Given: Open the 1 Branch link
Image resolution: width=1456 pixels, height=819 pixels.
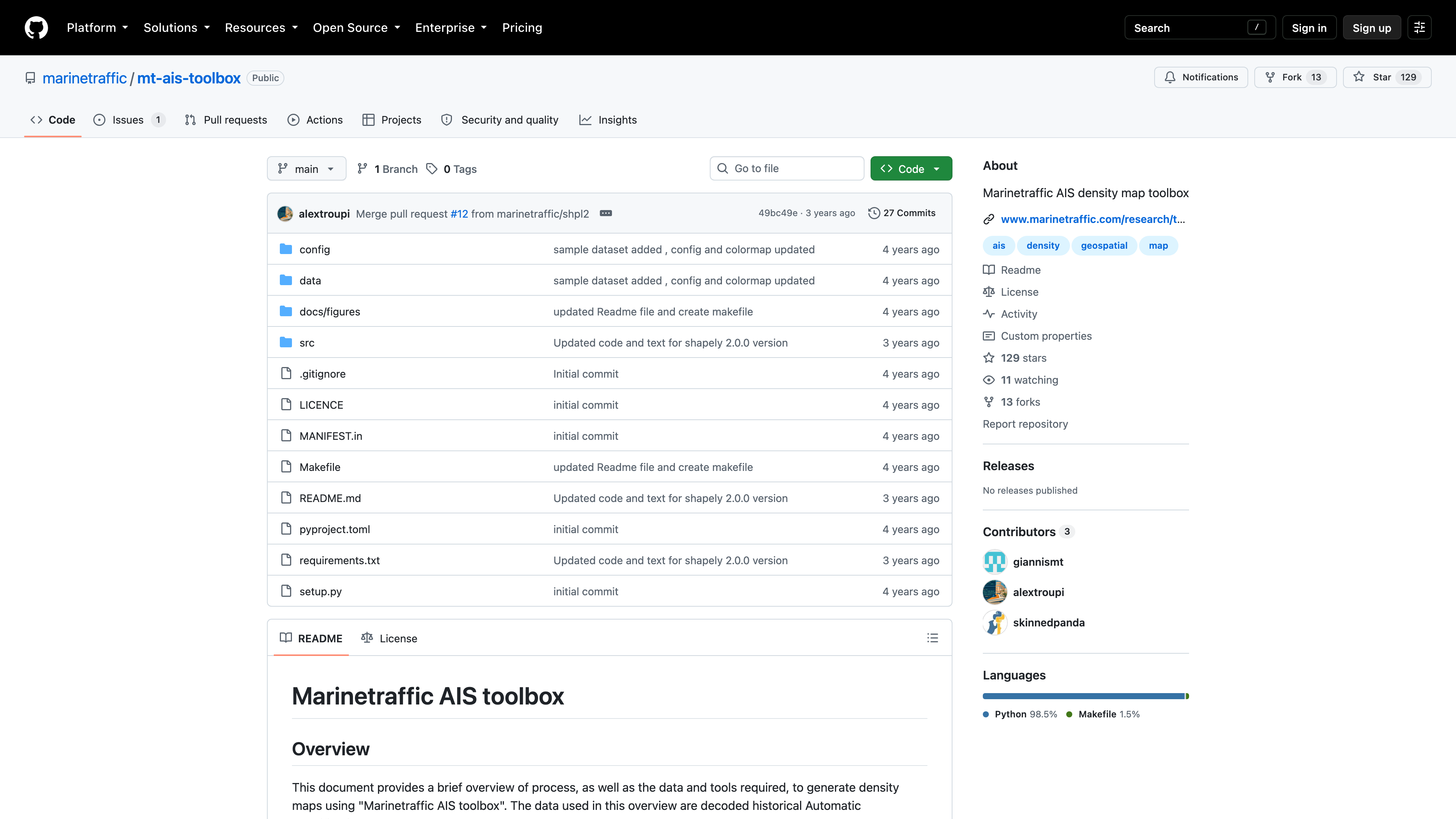Looking at the screenshot, I should (388, 168).
